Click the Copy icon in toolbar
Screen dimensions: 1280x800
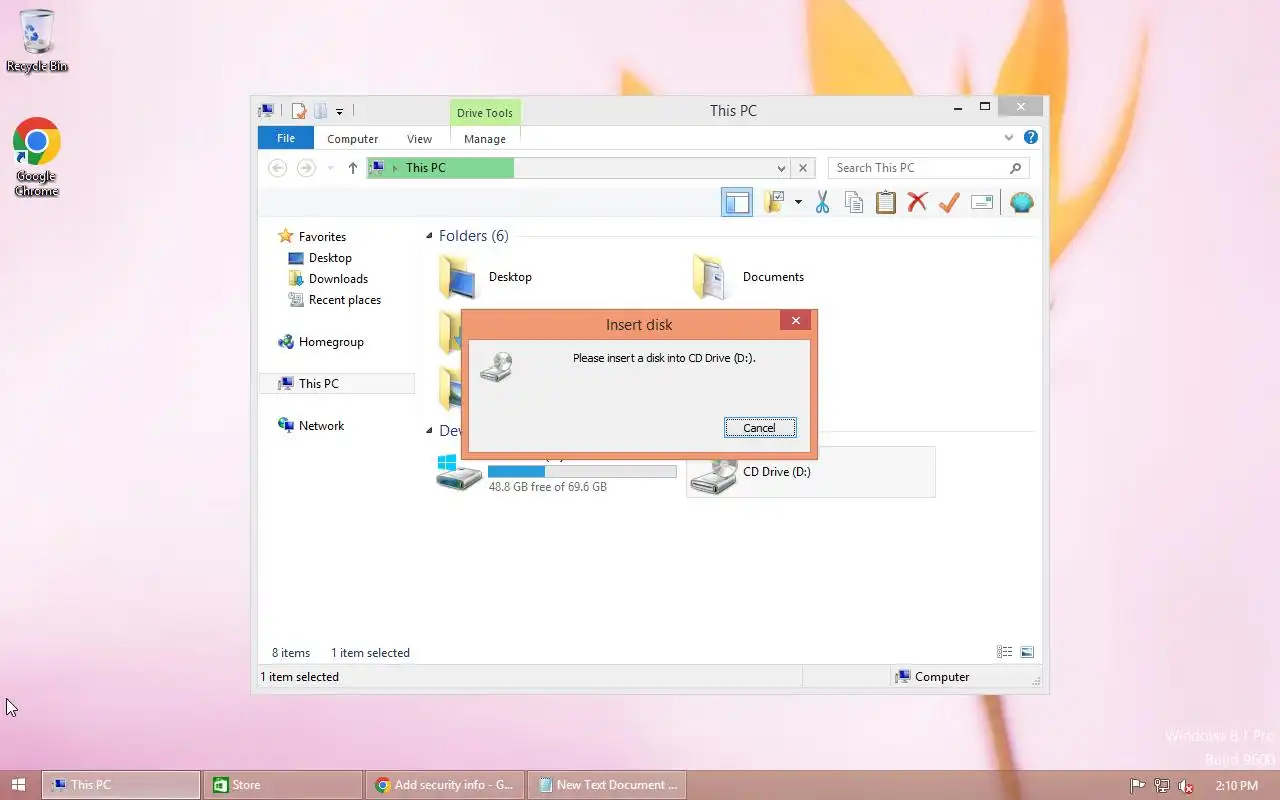point(854,203)
